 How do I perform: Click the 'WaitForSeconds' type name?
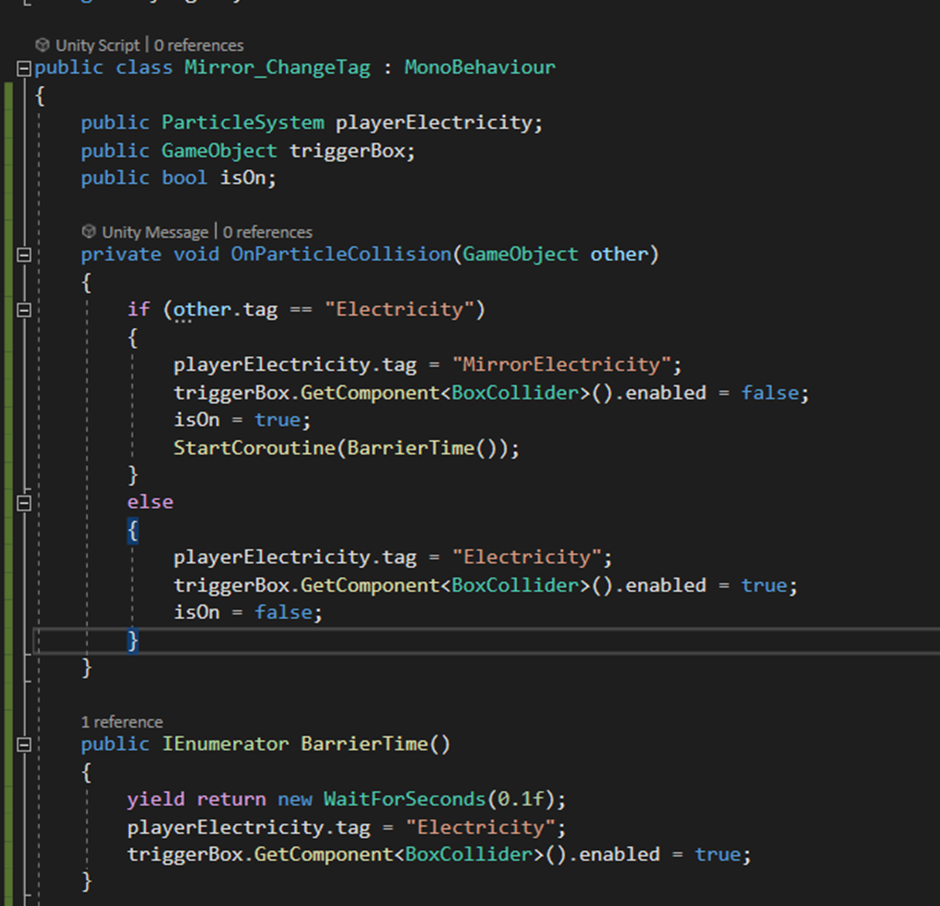point(404,799)
